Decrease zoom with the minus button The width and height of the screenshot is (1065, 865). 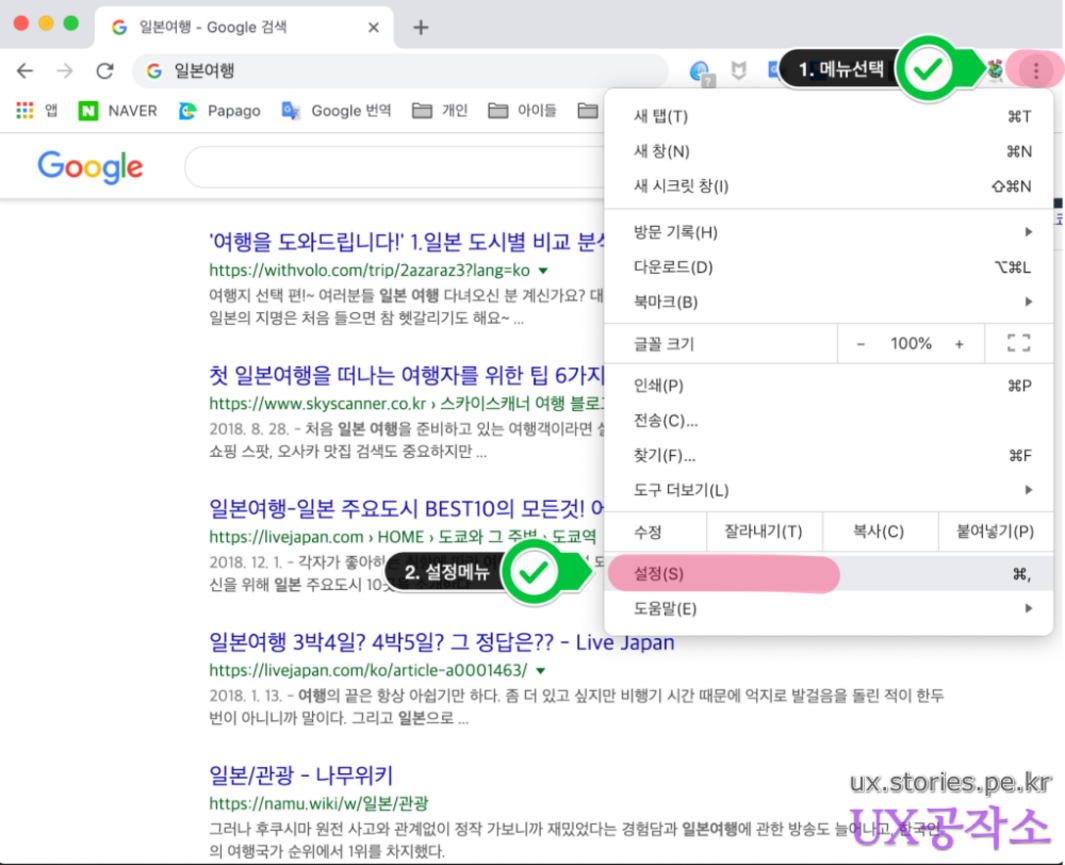click(x=861, y=344)
